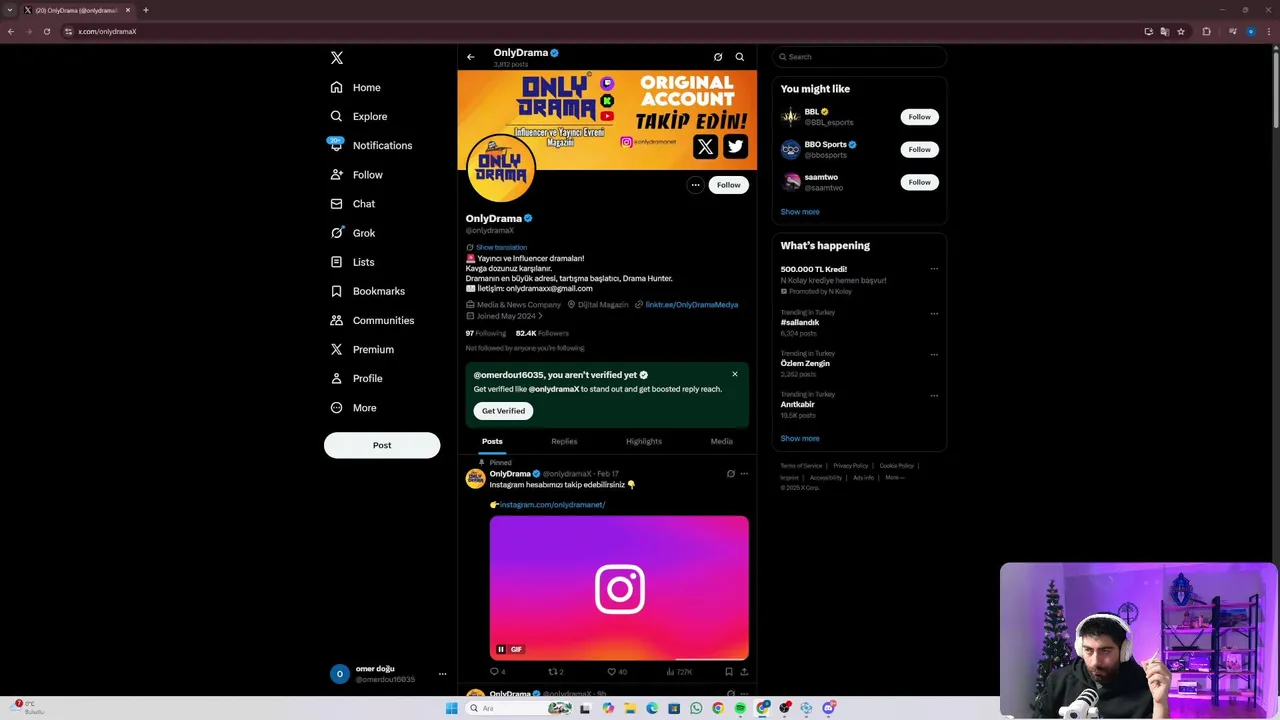Open the 82.4K Followers list

(x=542, y=333)
